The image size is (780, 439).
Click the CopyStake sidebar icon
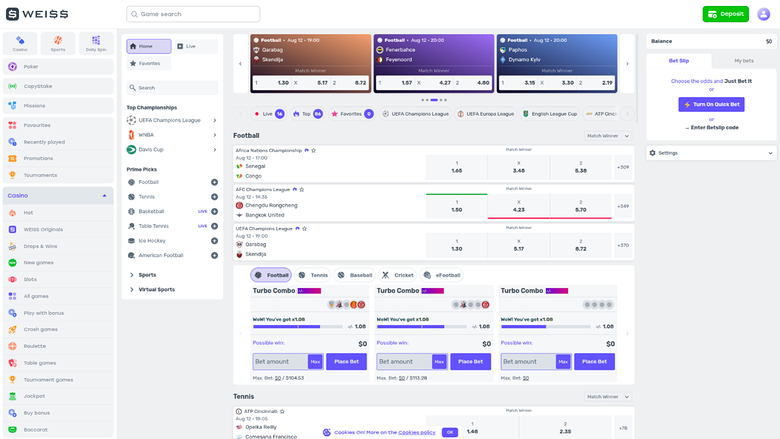pyautogui.click(x=14, y=86)
